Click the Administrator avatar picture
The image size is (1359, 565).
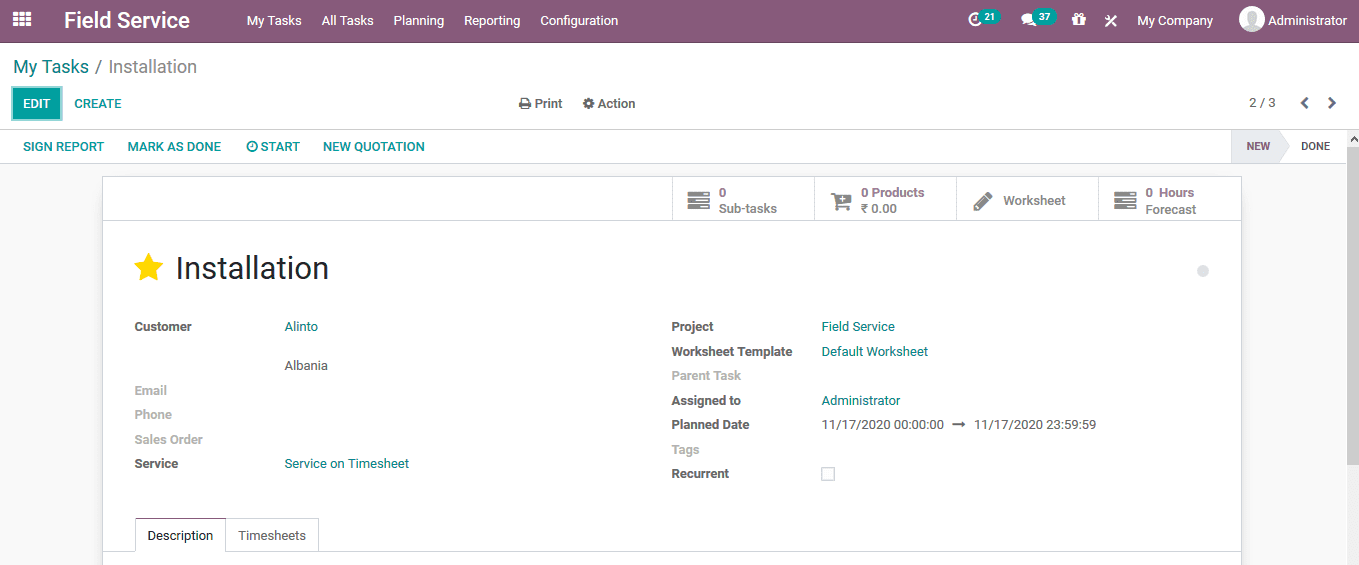click(1251, 19)
